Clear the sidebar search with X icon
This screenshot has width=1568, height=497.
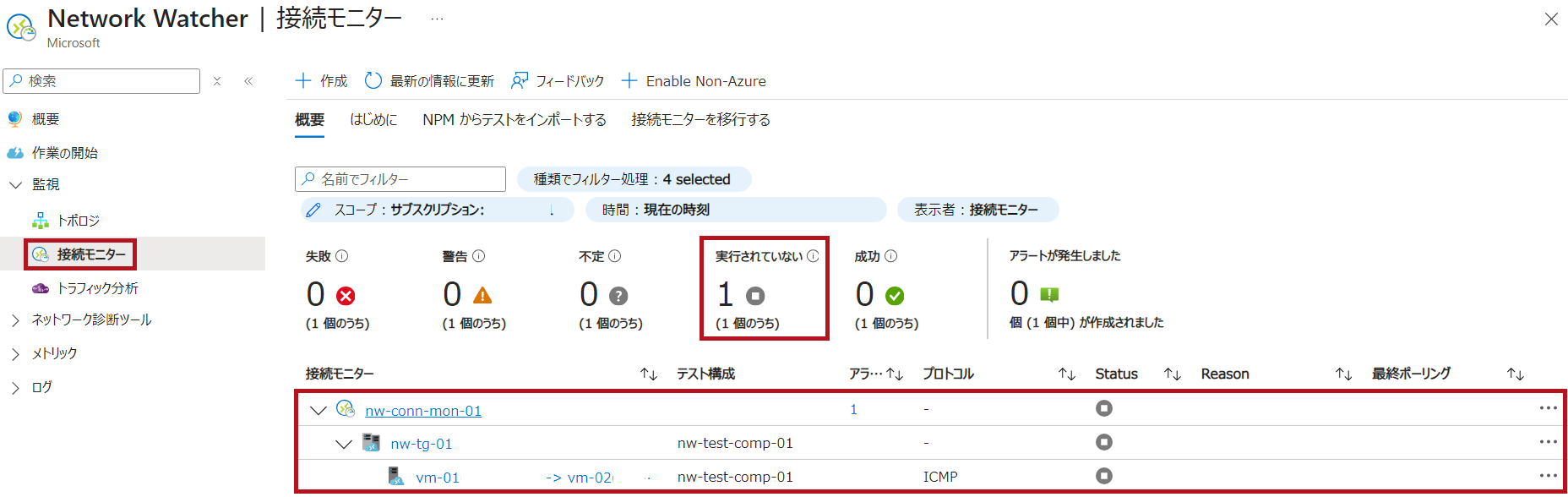217,81
